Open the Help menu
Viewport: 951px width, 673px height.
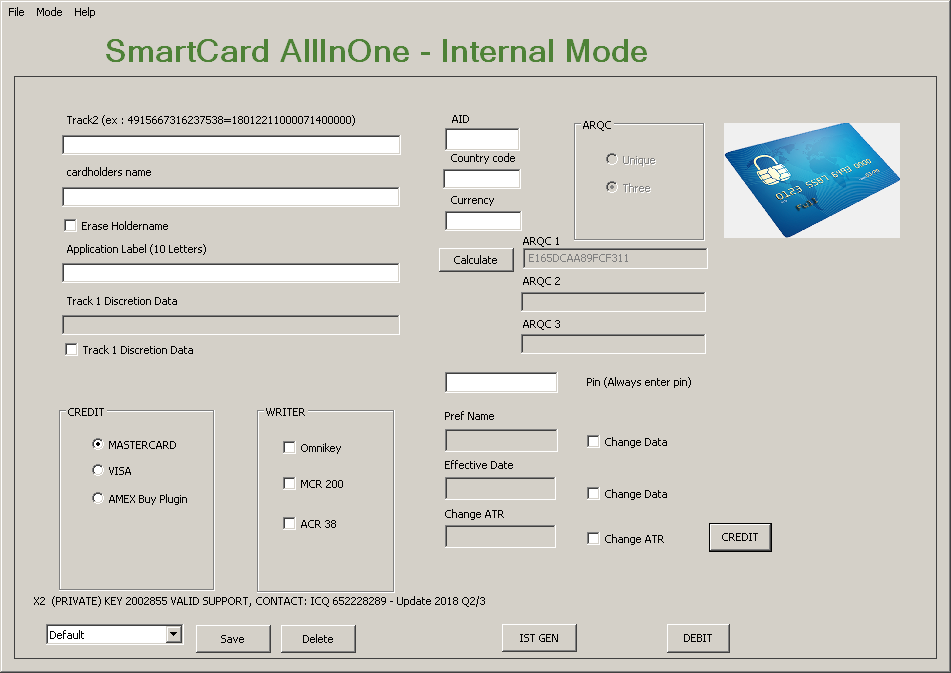coord(85,12)
